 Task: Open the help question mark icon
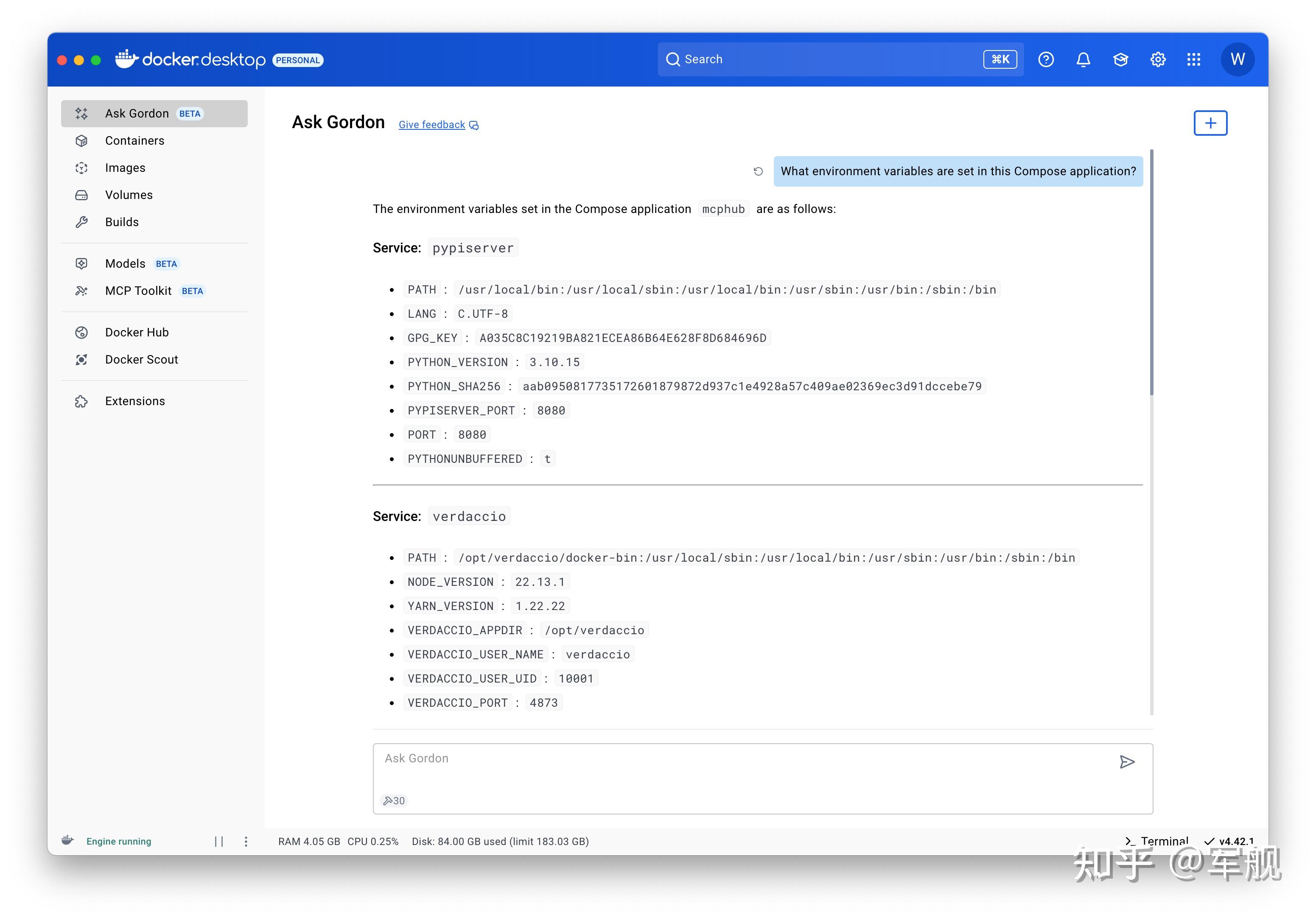coord(1046,59)
